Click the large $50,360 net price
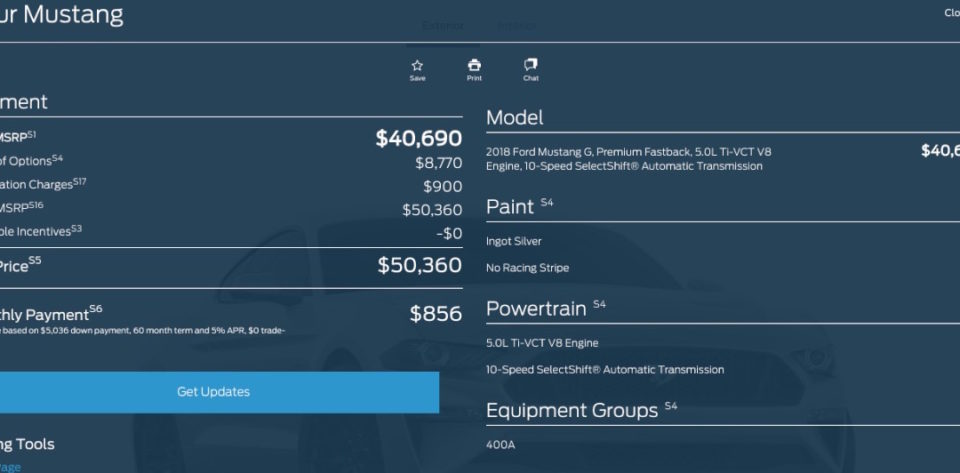The image size is (960, 473). pyautogui.click(x=419, y=265)
